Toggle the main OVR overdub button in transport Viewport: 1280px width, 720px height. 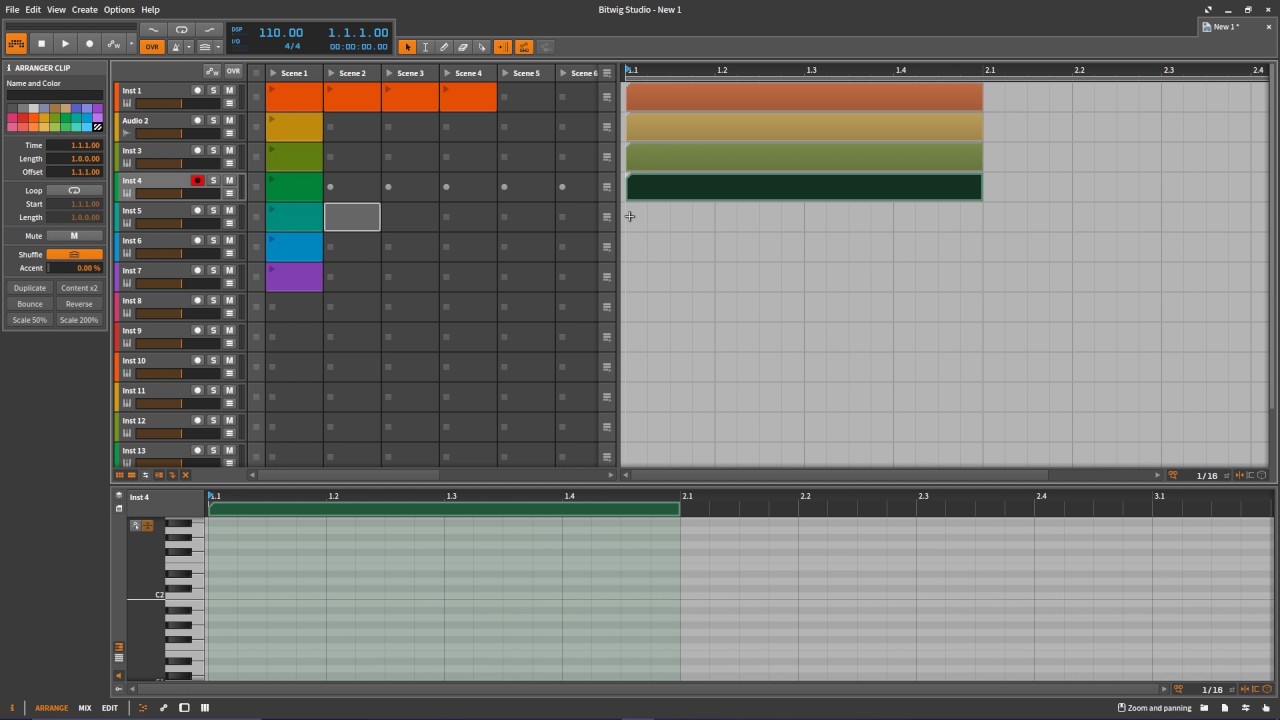click(x=152, y=47)
